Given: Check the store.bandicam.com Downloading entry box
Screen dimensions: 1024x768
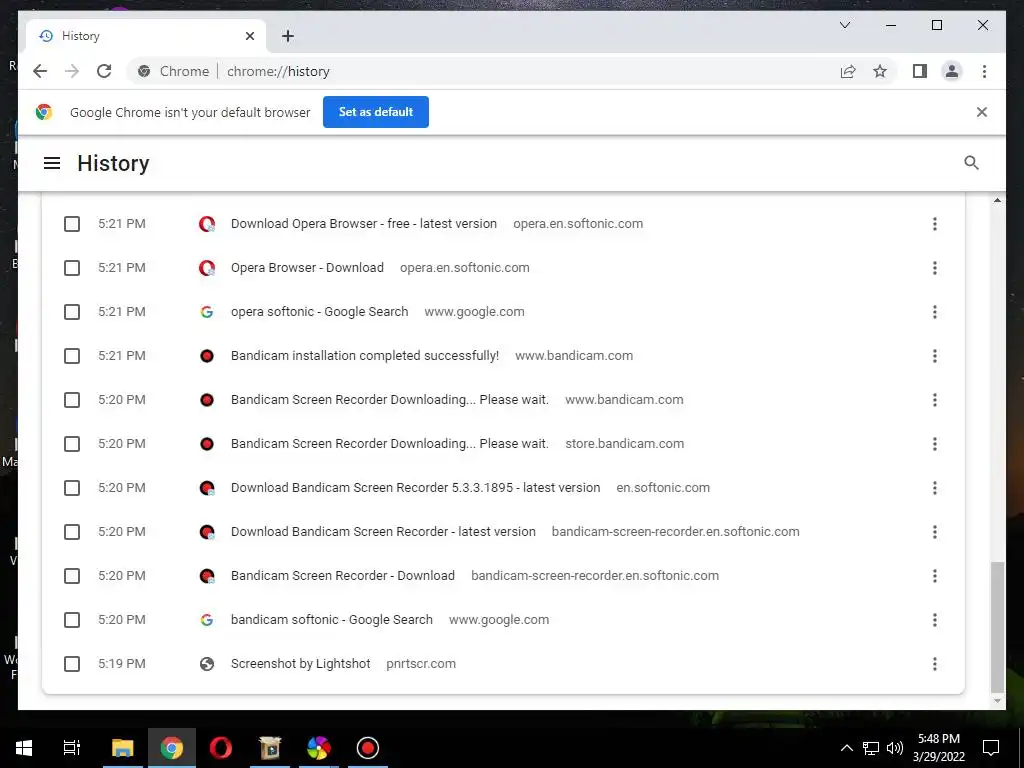Looking at the screenshot, I should [72, 444].
